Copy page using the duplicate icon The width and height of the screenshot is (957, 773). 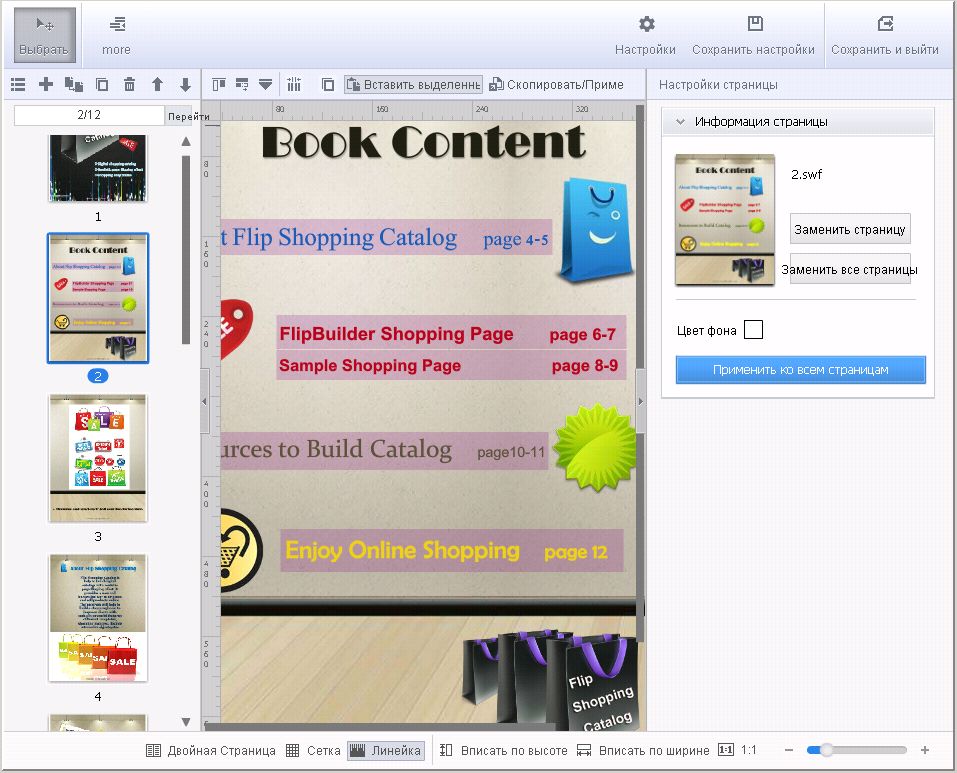pyautogui.click(x=102, y=84)
